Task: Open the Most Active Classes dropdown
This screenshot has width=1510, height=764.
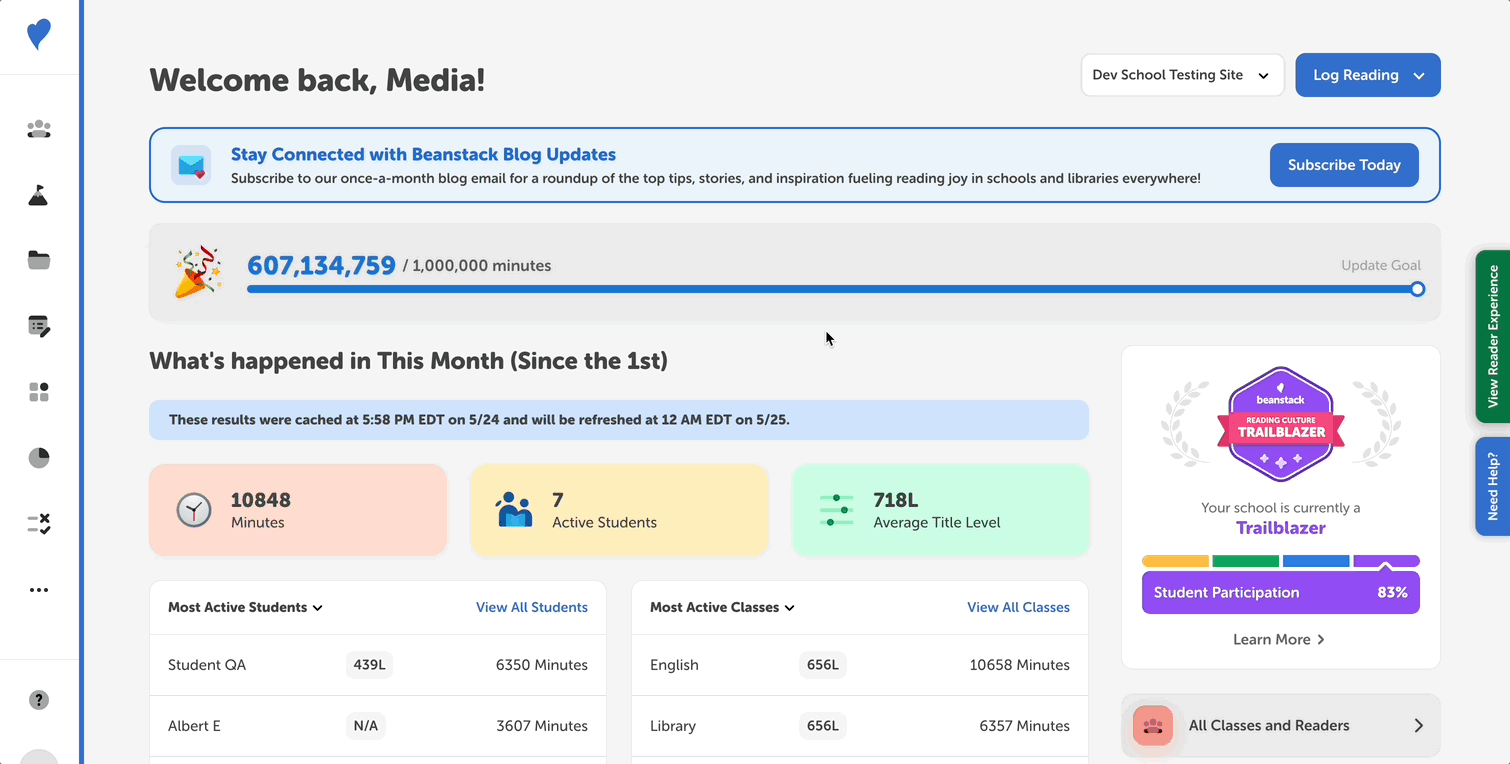Action: (790, 607)
